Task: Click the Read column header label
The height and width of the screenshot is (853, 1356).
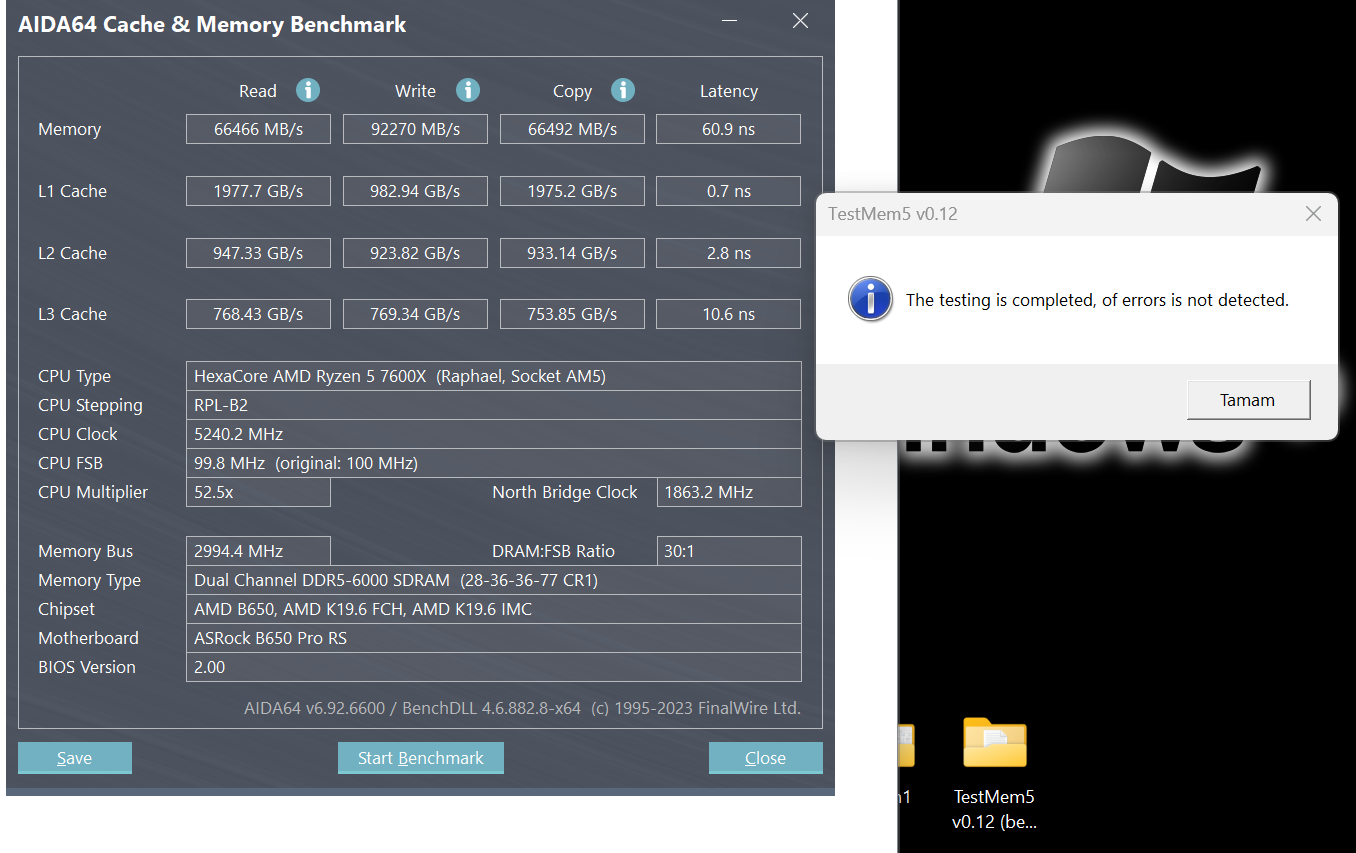Action: (x=258, y=91)
